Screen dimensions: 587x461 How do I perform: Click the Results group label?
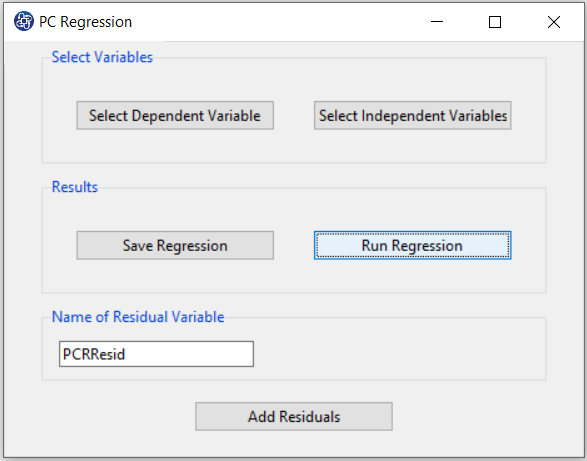tap(74, 187)
